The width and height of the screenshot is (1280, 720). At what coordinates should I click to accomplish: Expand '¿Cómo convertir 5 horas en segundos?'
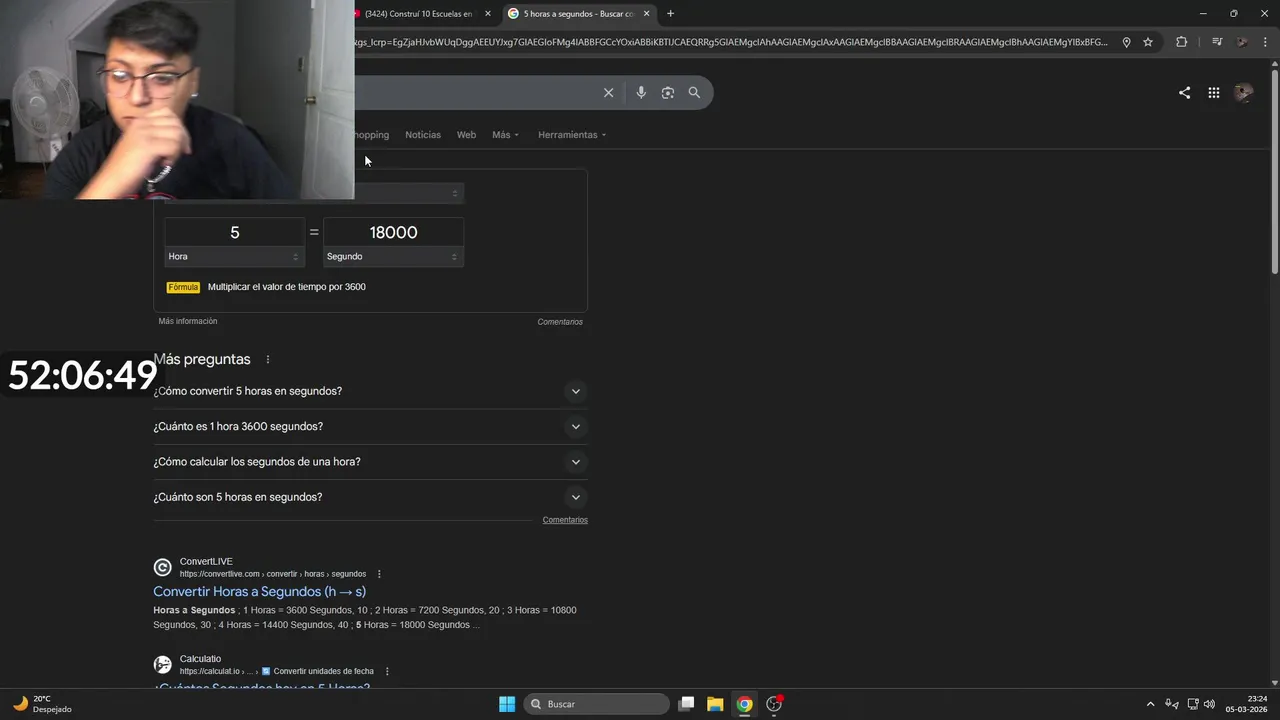pos(368,391)
